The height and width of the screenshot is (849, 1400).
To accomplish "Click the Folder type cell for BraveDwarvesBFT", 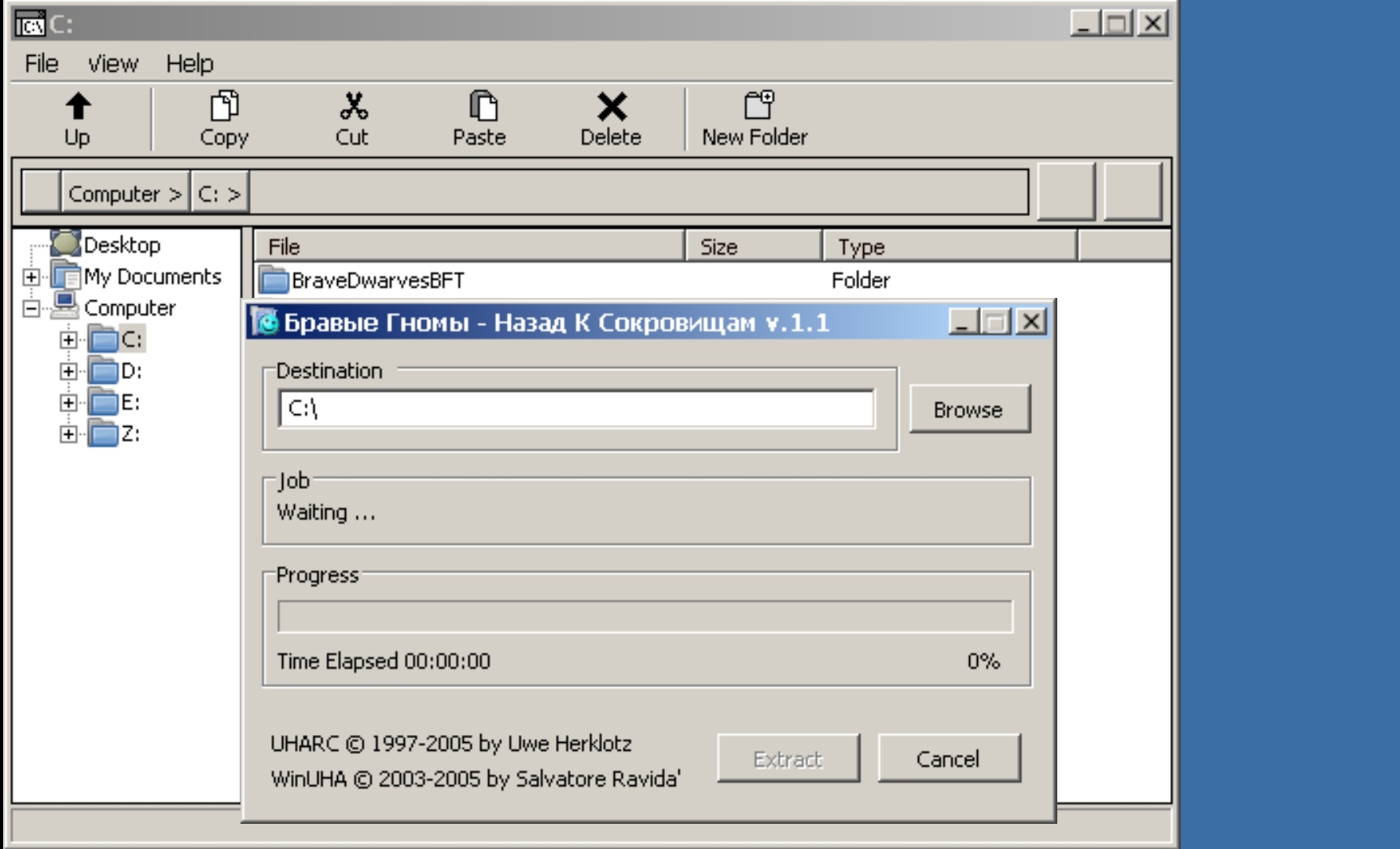I will coord(861,281).
